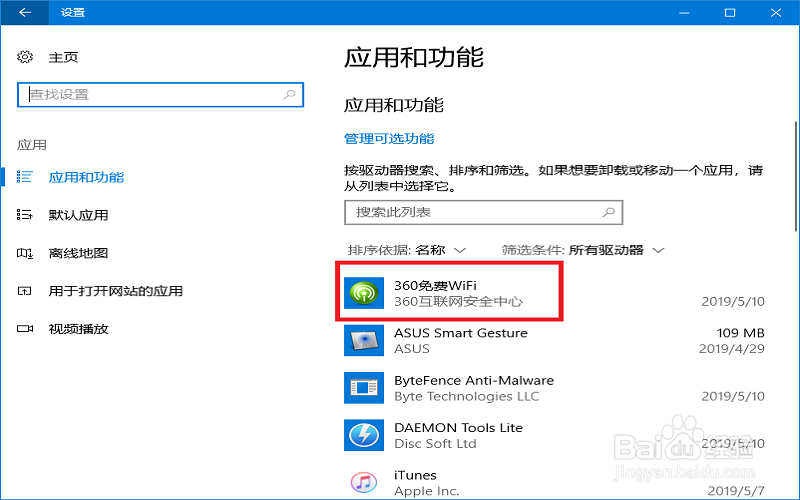800x500 pixels.
Task: Open the 排序依据: 名称 dropdown
Action: [x=407, y=250]
